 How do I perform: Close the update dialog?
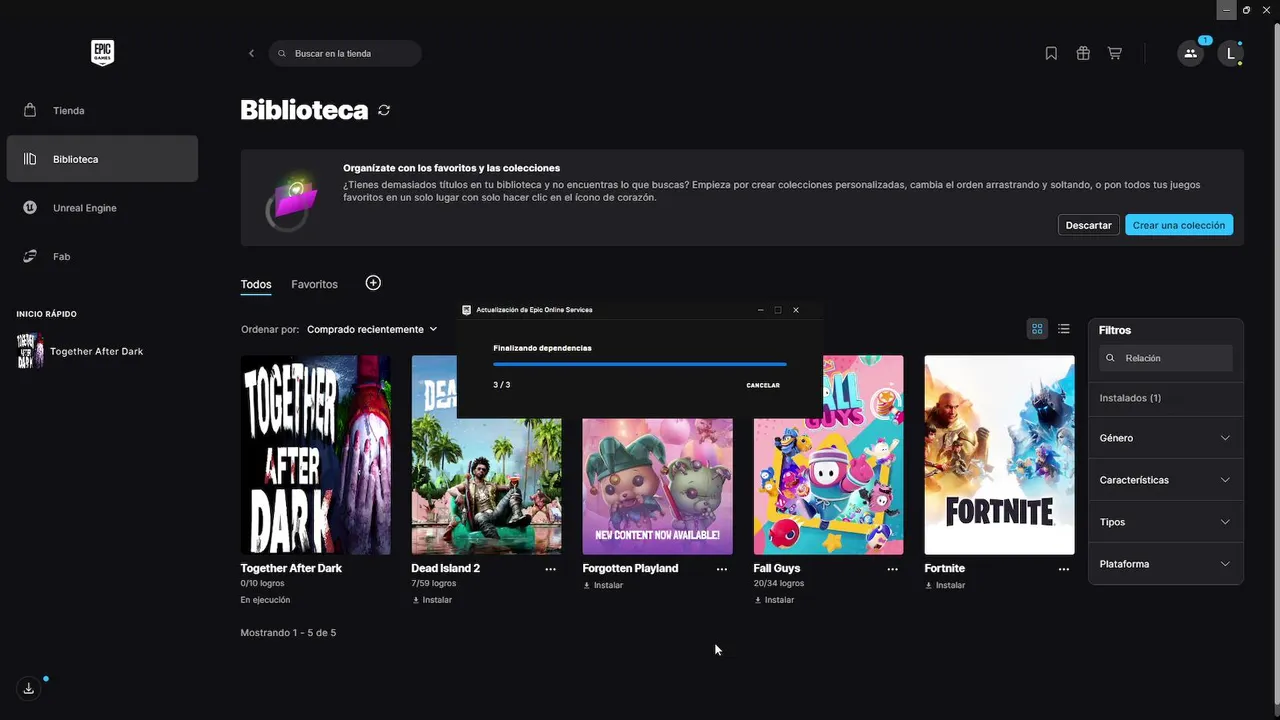tap(796, 310)
